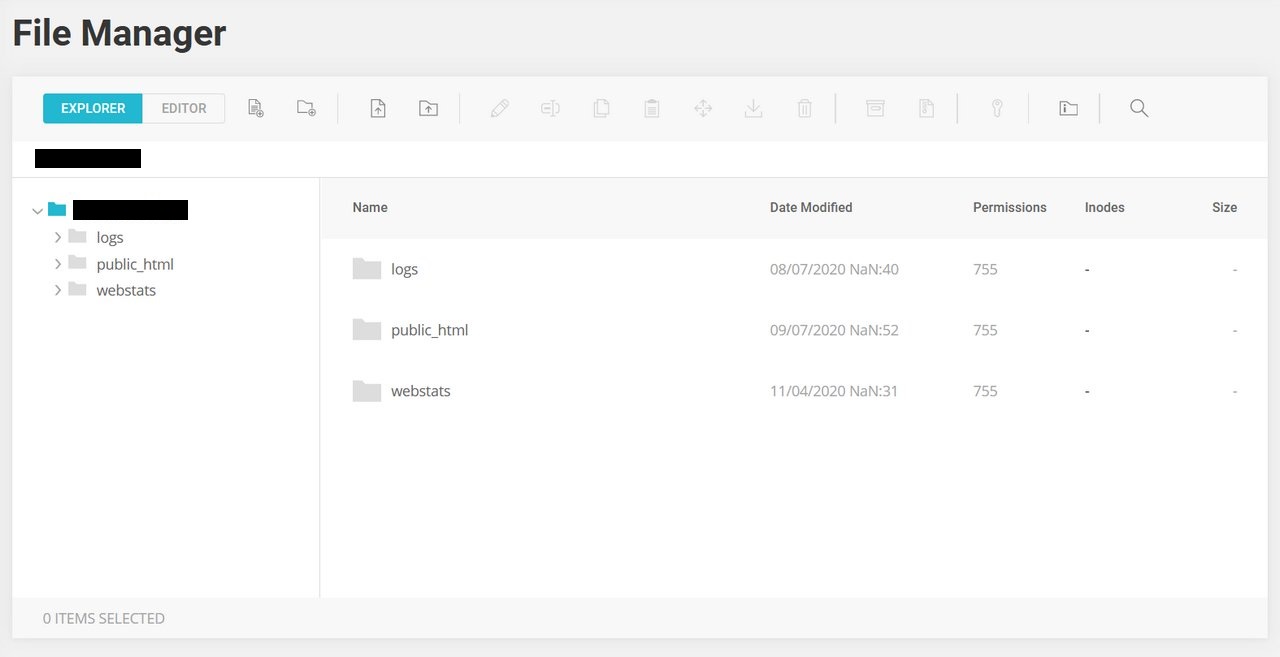
Task: Click the Folder Upload icon
Action: tap(428, 108)
